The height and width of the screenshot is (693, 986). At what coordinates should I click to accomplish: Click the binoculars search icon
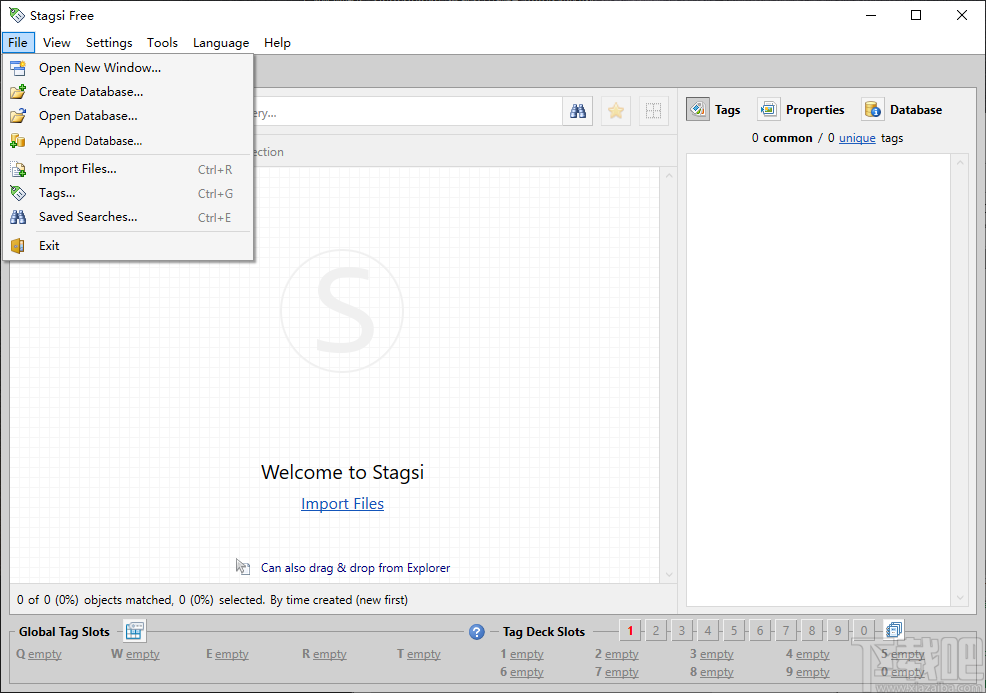coord(578,111)
